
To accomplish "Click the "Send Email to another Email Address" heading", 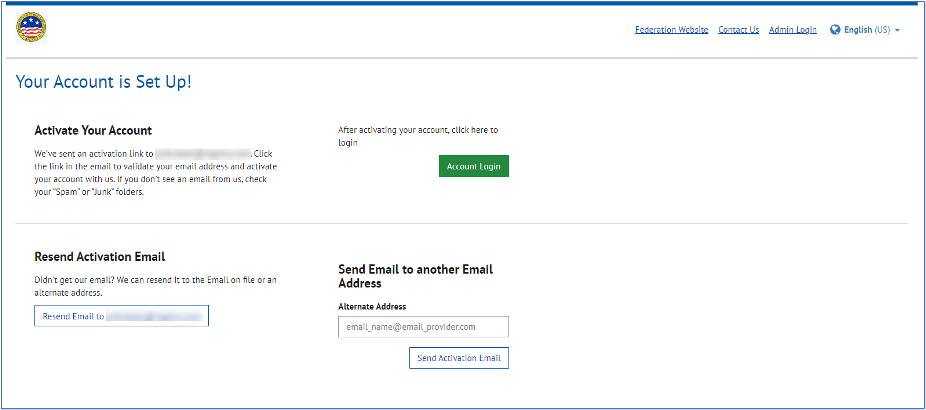I will point(415,276).
